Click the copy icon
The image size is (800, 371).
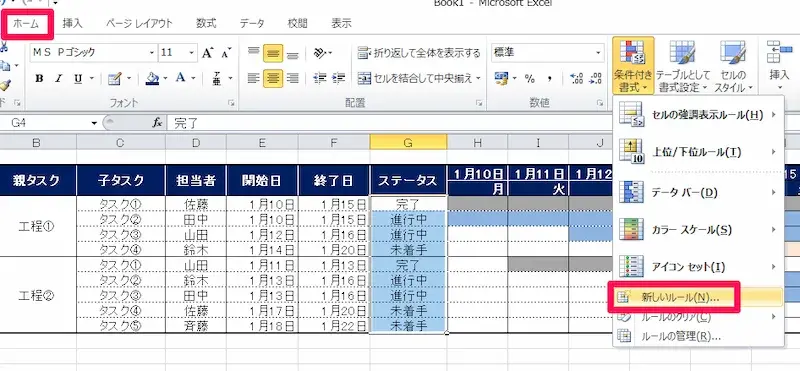click(x=5, y=65)
